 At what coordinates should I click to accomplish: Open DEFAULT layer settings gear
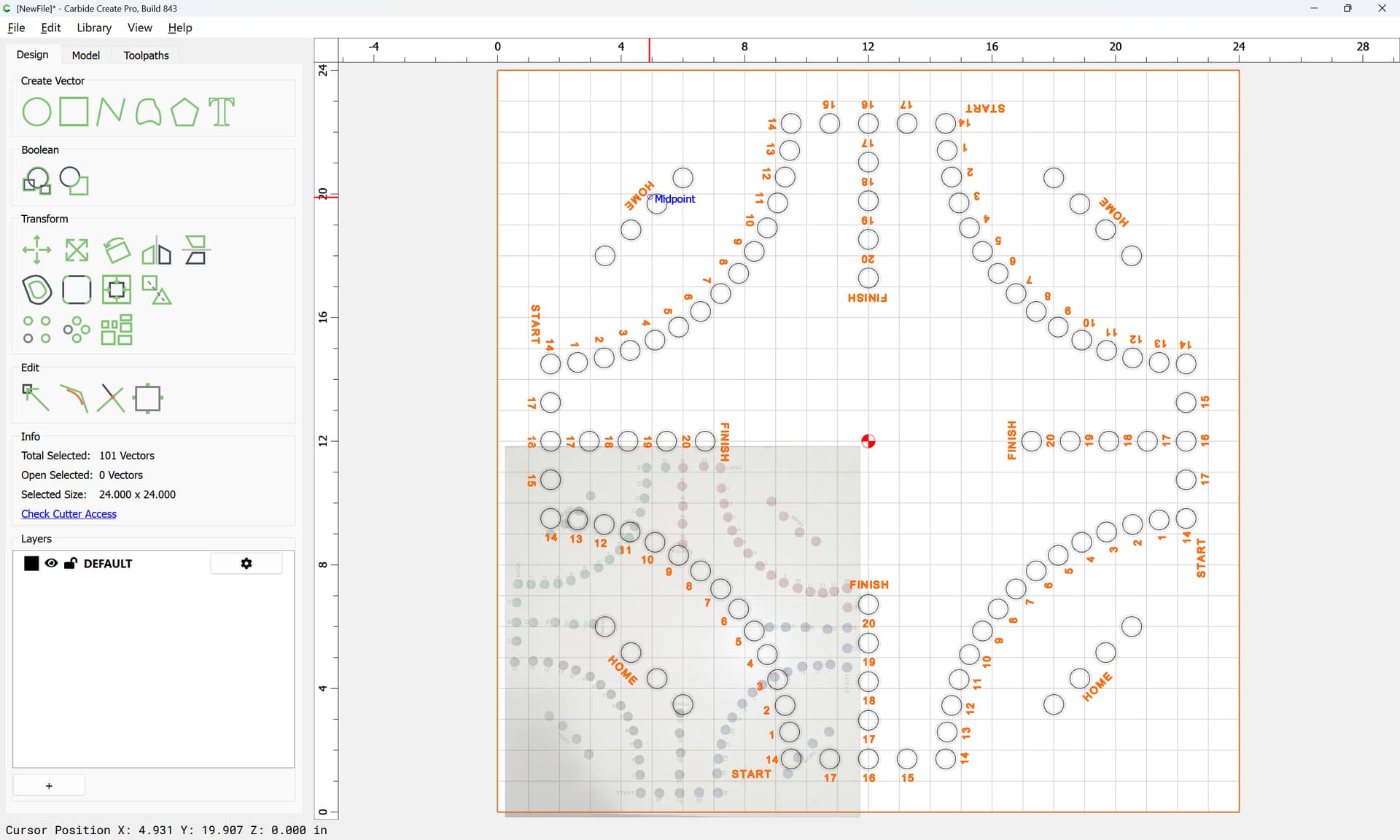click(246, 563)
